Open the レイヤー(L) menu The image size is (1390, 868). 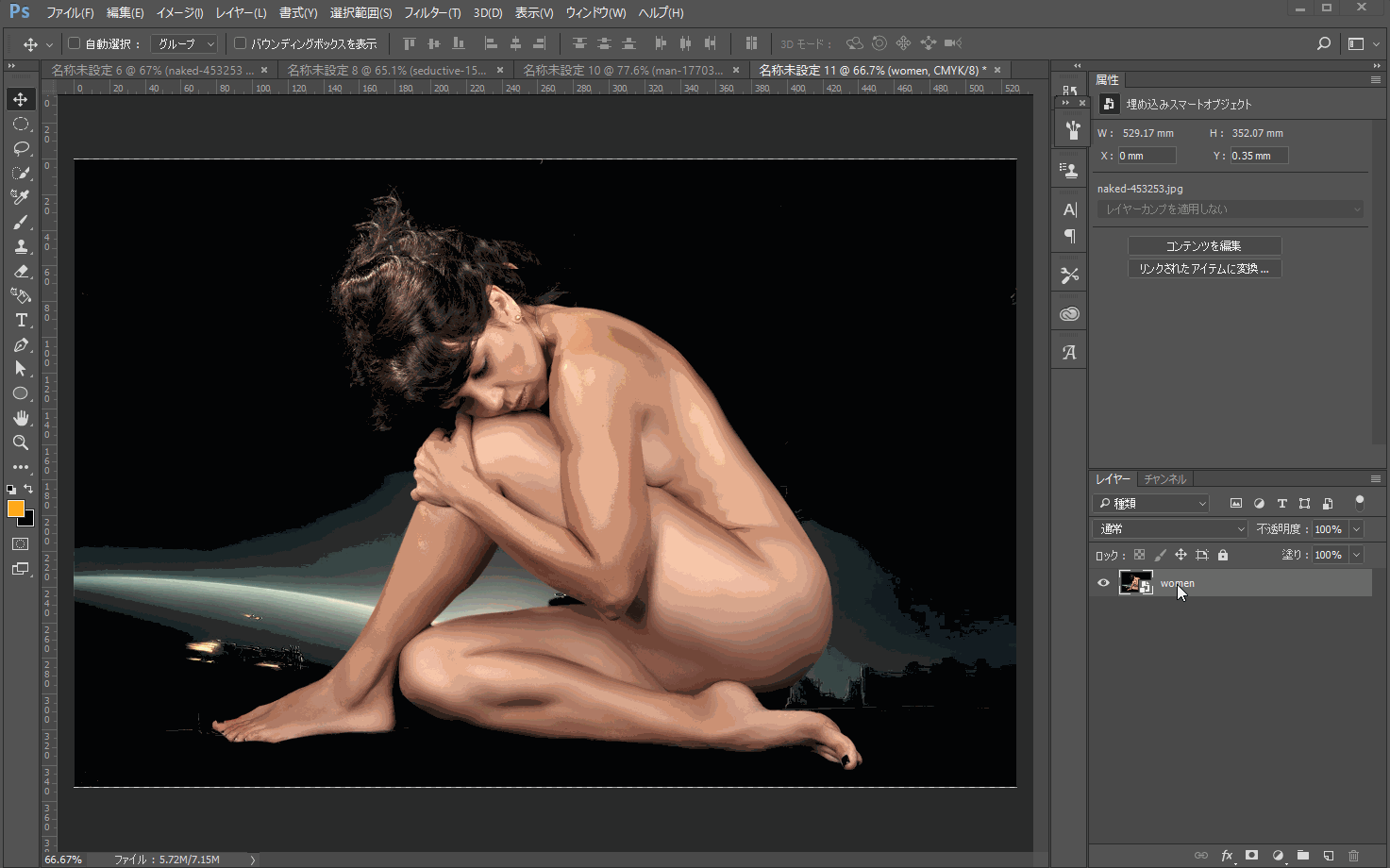pyautogui.click(x=241, y=13)
